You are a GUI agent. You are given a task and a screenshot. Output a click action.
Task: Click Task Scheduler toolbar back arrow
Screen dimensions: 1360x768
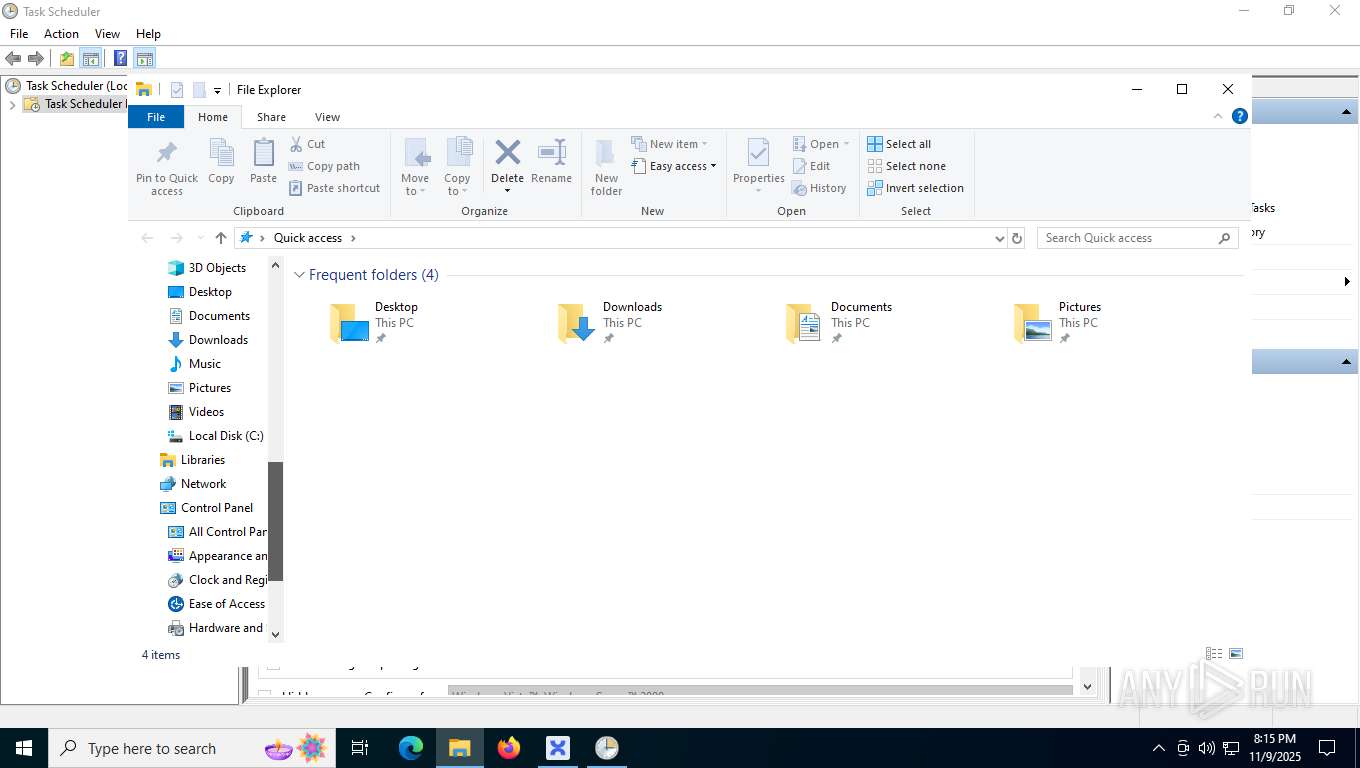(x=13, y=58)
